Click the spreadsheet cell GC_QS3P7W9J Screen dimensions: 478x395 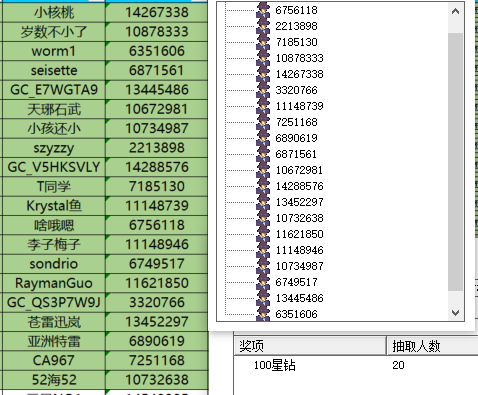[54, 303]
